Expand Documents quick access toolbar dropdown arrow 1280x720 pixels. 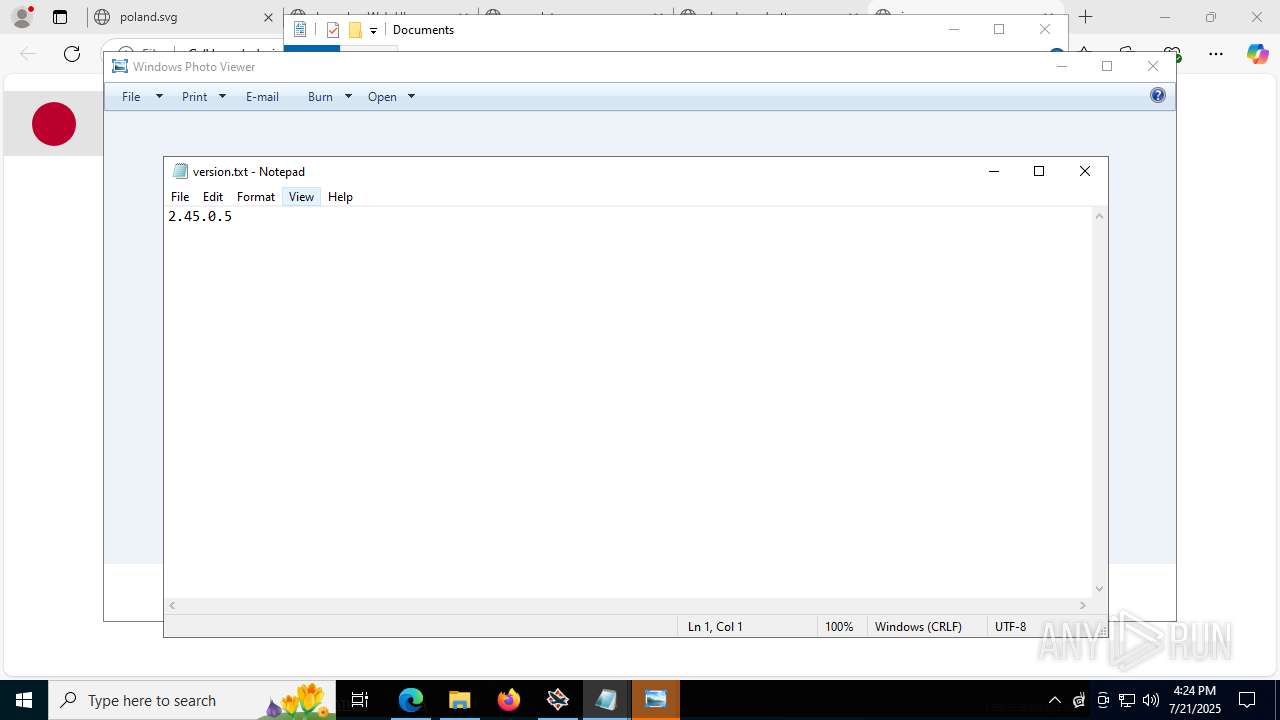[x=373, y=31]
